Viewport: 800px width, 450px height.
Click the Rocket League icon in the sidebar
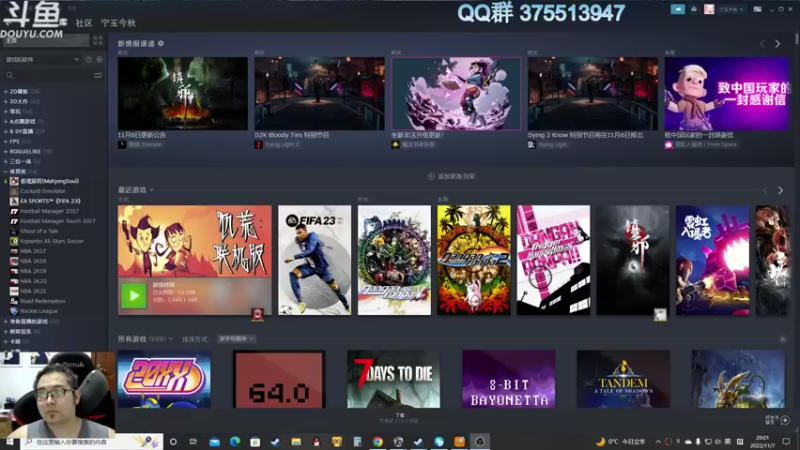[14, 311]
